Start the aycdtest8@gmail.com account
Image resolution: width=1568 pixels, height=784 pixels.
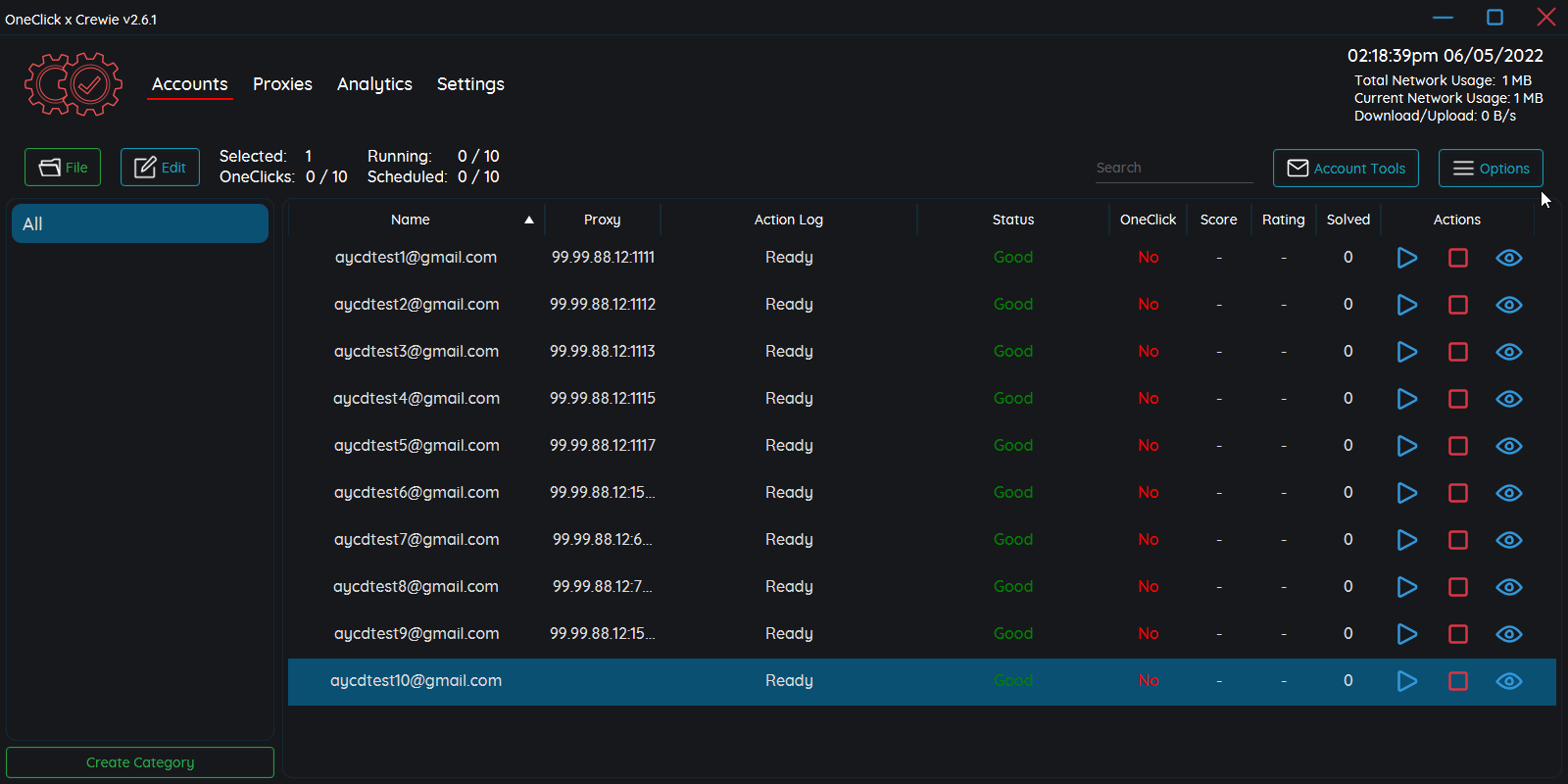click(1406, 587)
